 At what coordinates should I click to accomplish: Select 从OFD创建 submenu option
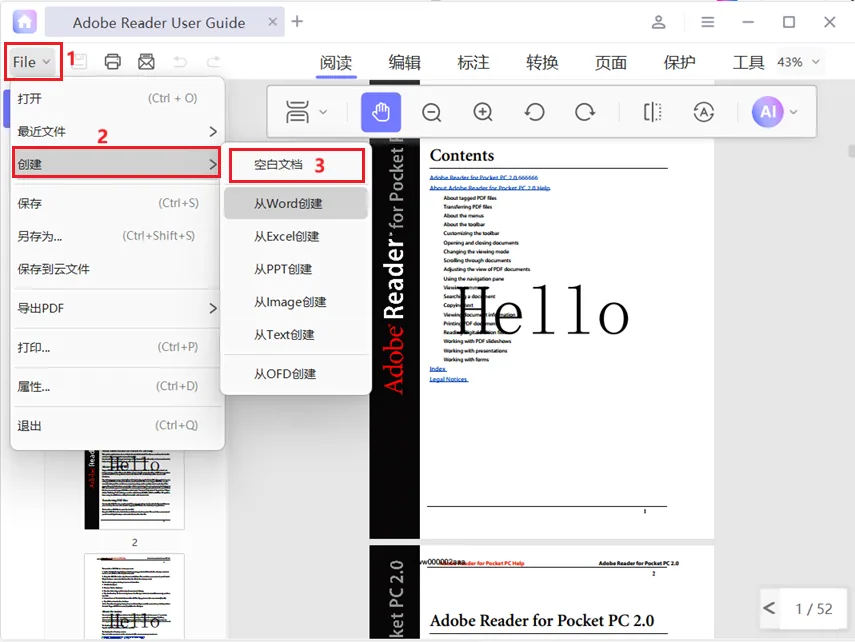(296, 374)
